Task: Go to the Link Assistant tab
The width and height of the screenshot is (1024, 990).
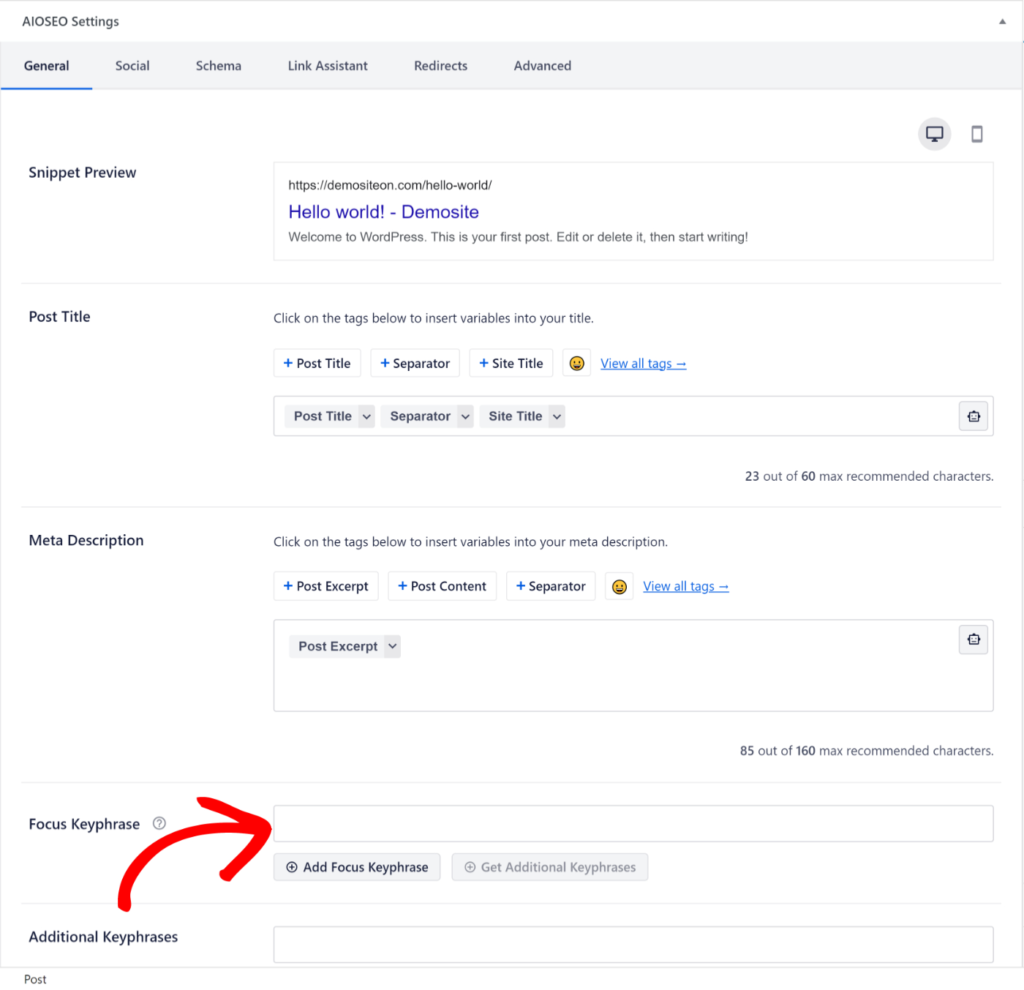Action: coord(327,66)
